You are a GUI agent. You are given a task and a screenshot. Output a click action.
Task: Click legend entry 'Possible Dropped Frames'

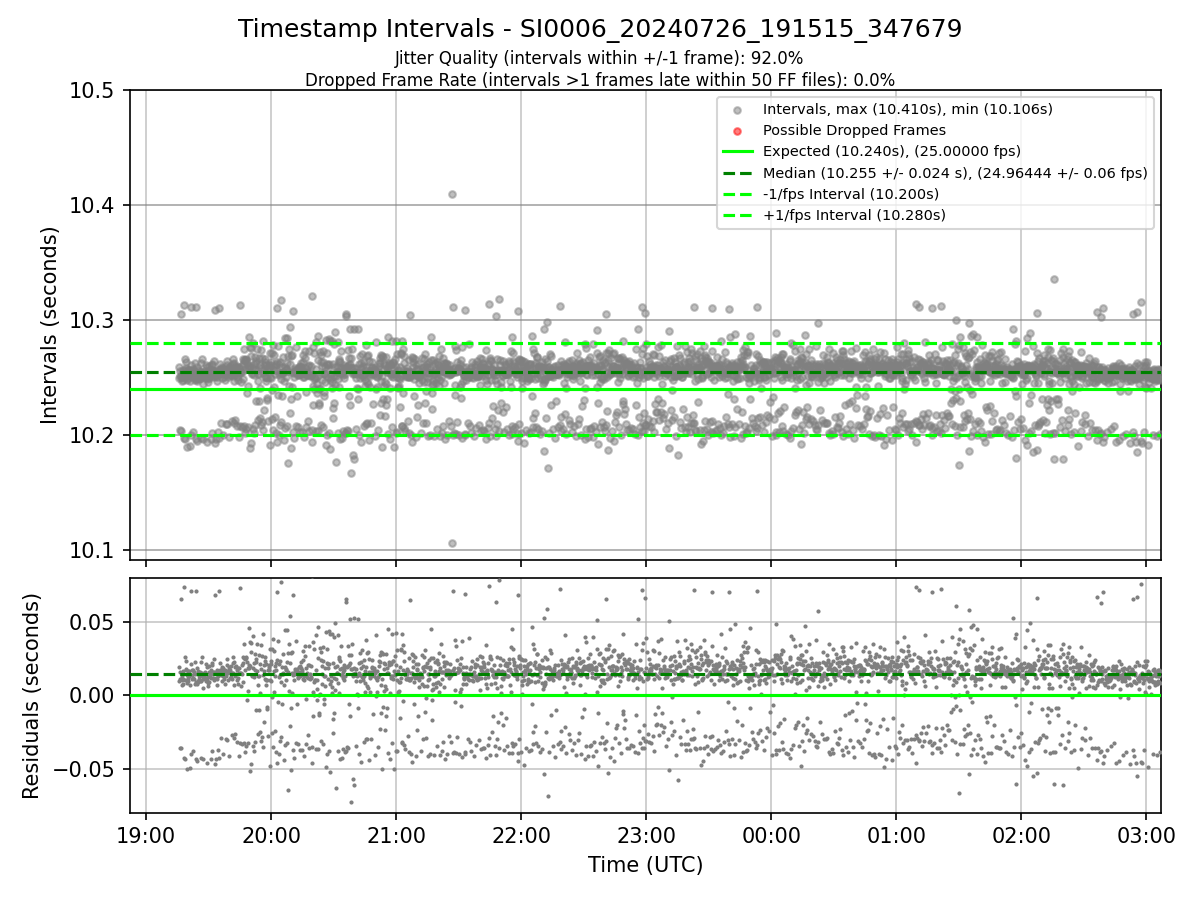point(854,130)
